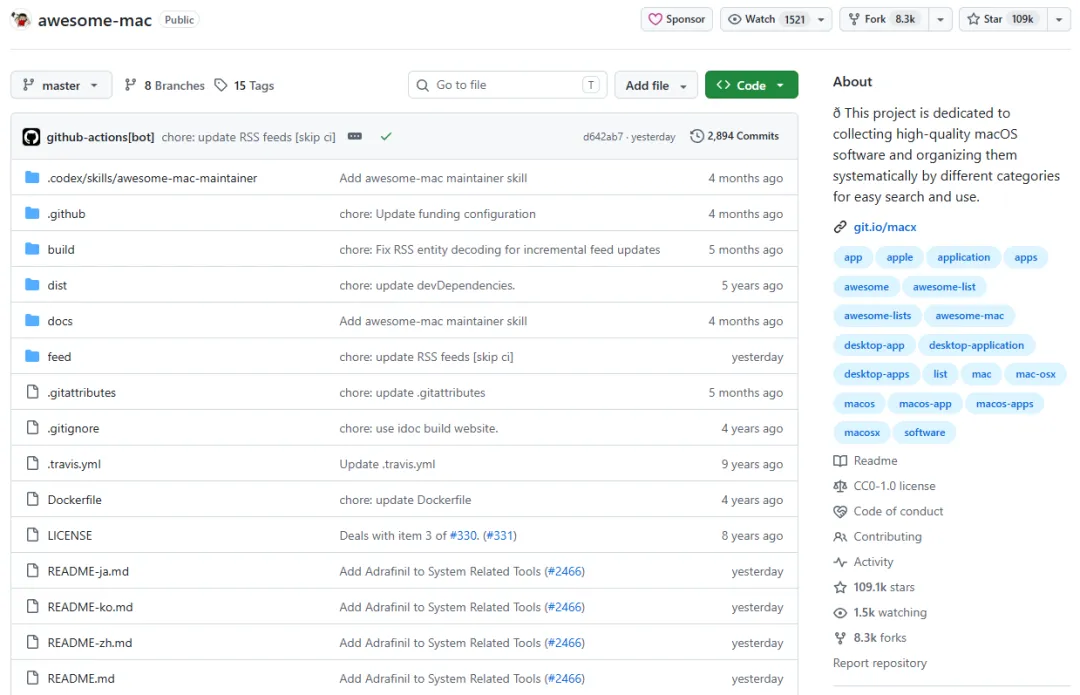Open the git.io/macx website link
The width and height of the screenshot is (1080, 695).
(x=885, y=227)
